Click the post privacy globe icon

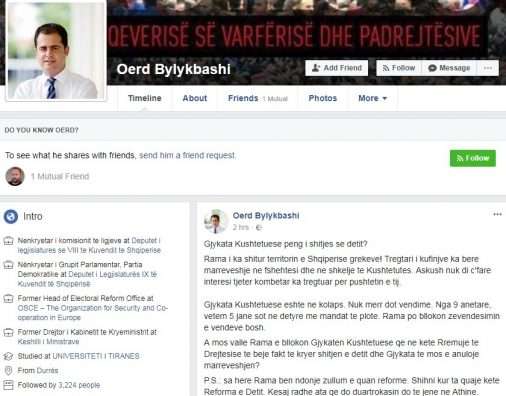(x=259, y=228)
